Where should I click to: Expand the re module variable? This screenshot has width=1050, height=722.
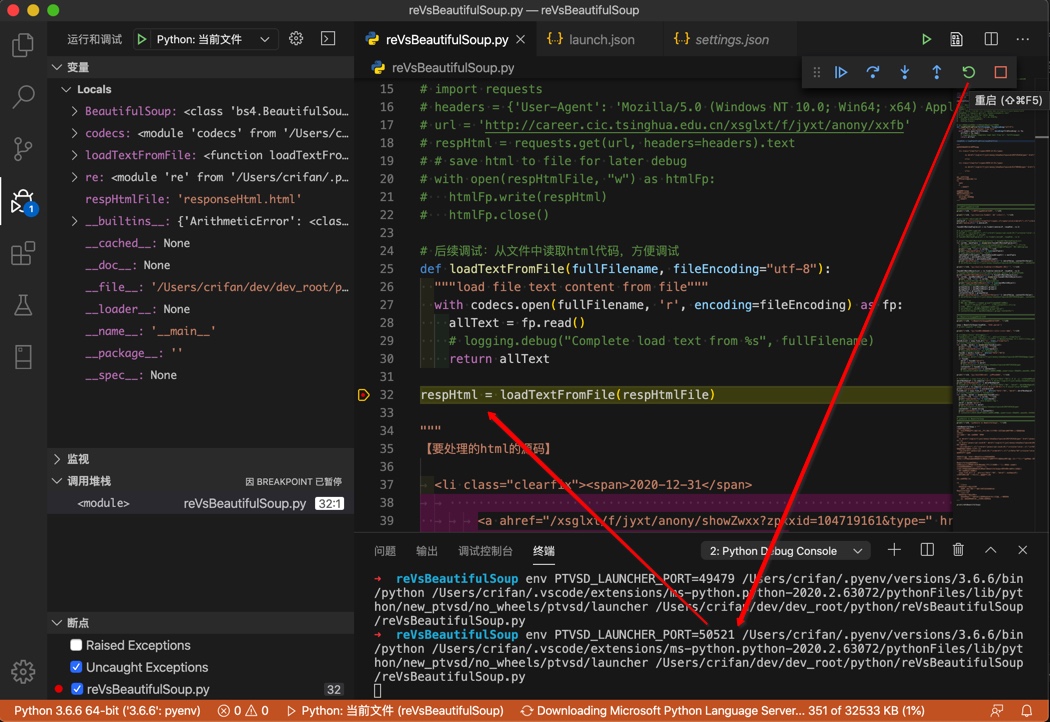click(x=74, y=177)
